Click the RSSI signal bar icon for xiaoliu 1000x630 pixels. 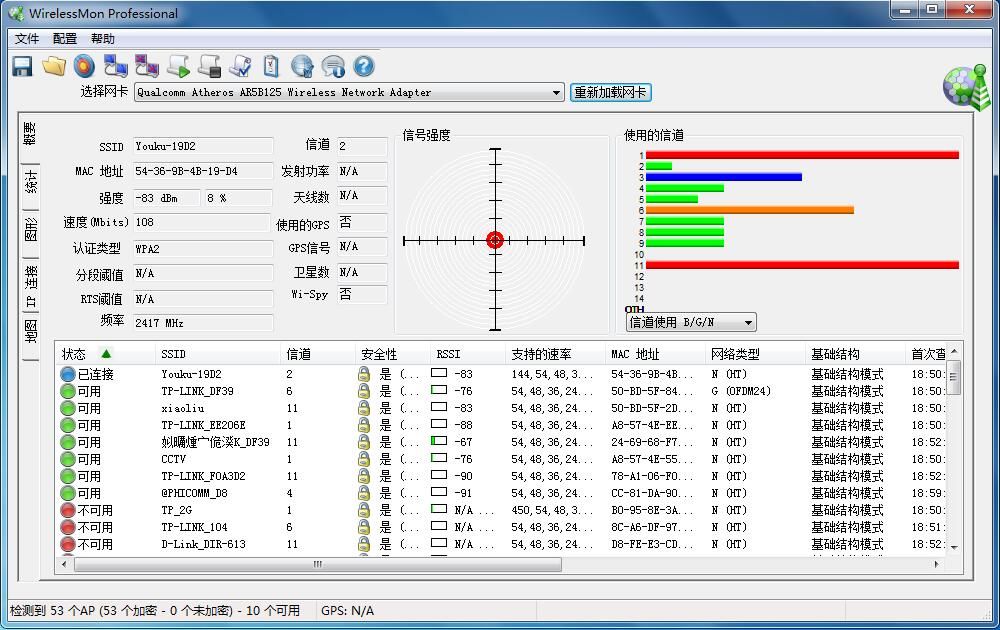(x=439, y=407)
